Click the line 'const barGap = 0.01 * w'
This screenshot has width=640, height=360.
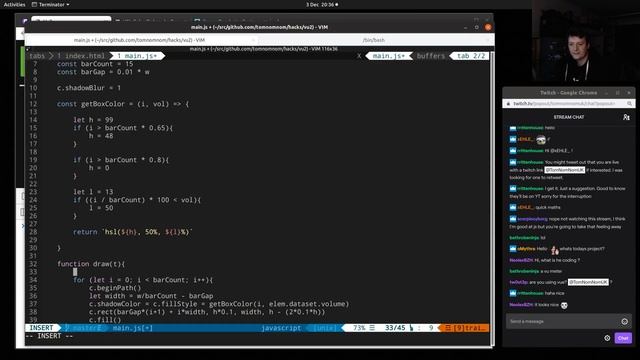[103, 72]
